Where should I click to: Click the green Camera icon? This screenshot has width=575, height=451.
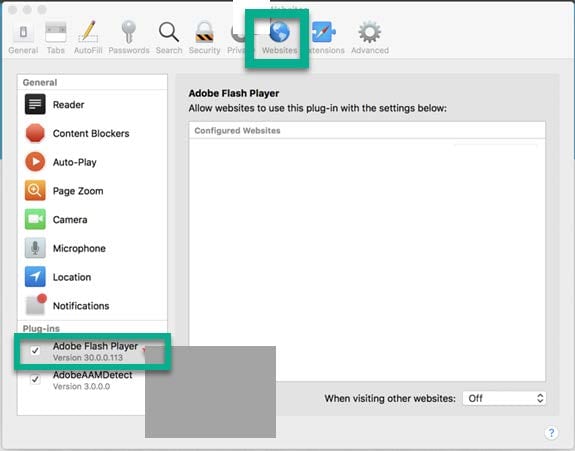click(x=35, y=219)
